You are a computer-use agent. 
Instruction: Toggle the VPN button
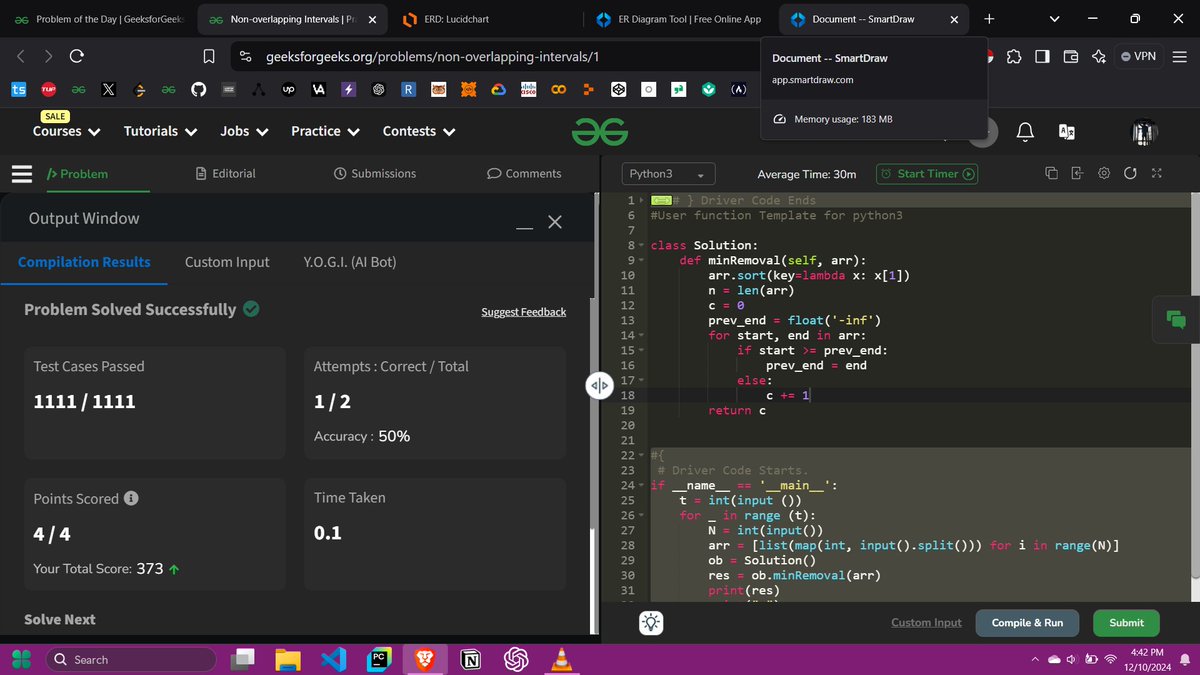(x=1139, y=56)
